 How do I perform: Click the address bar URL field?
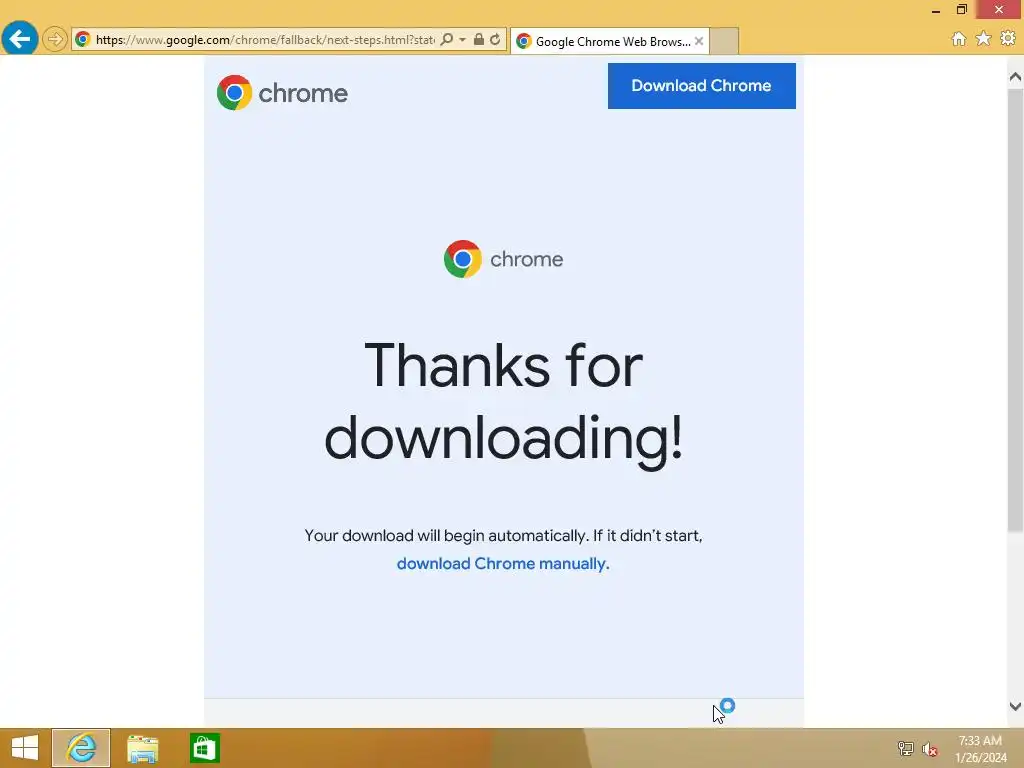click(x=264, y=40)
